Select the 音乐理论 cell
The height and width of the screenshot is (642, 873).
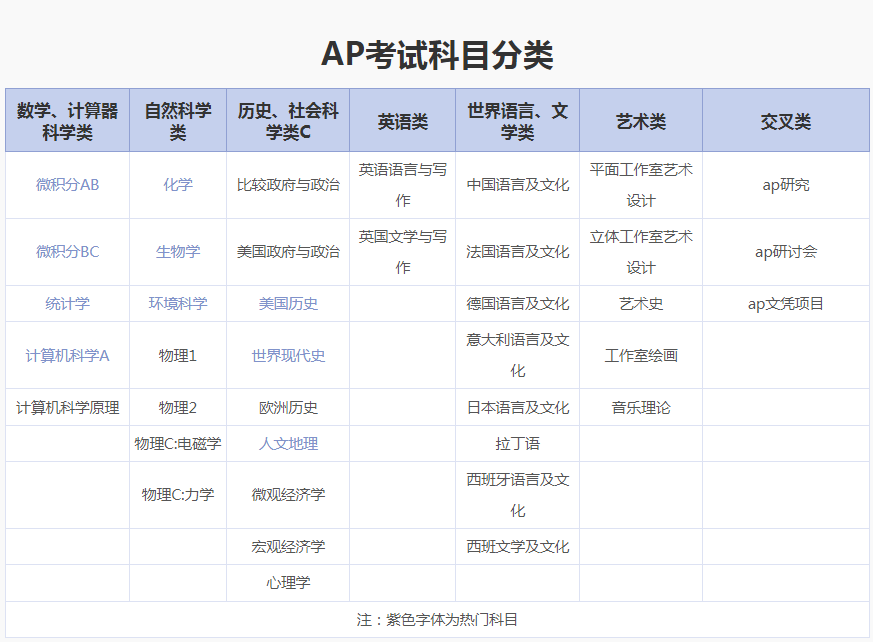point(641,408)
